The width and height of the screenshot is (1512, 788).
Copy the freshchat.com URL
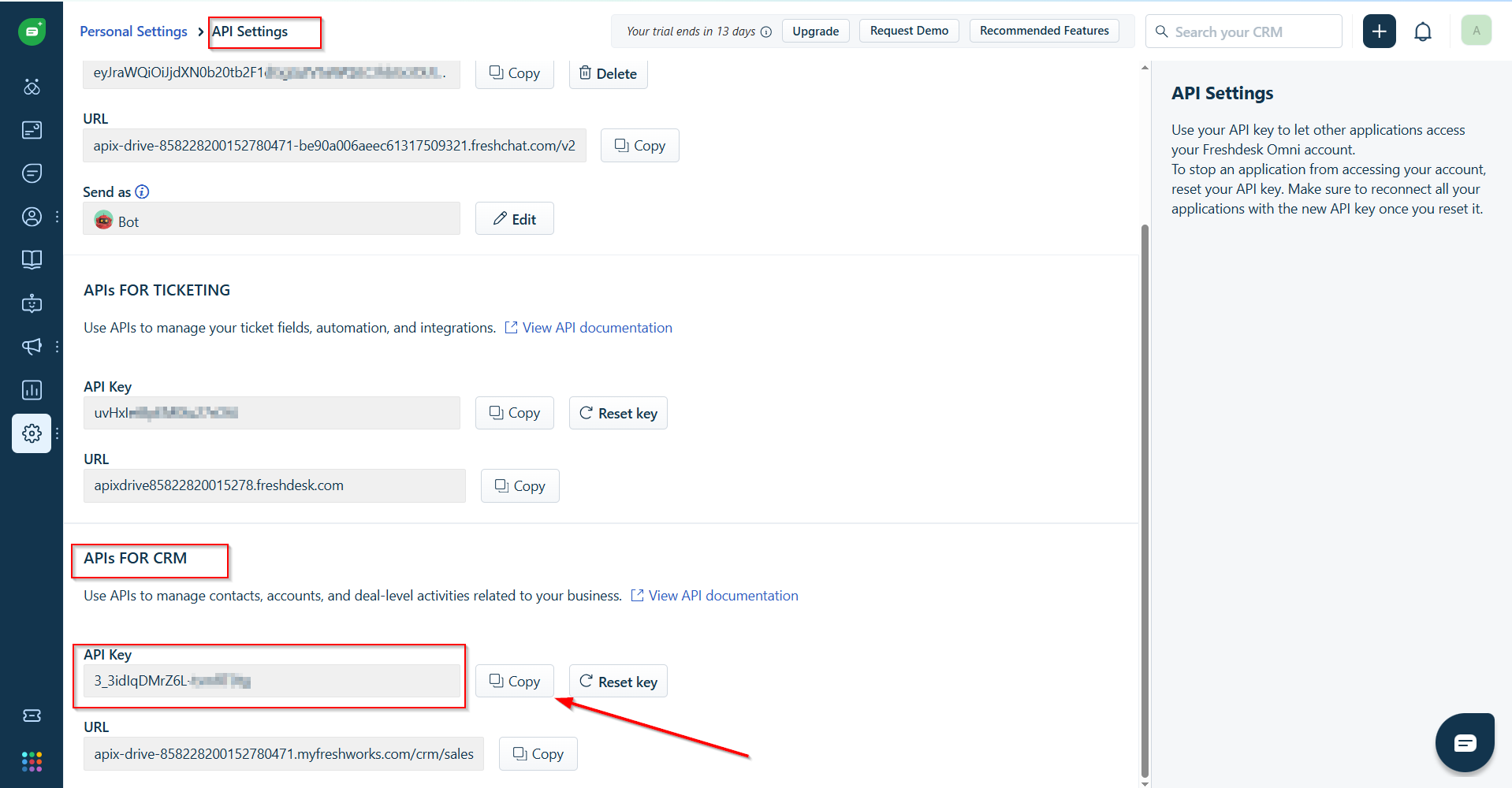(639, 146)
